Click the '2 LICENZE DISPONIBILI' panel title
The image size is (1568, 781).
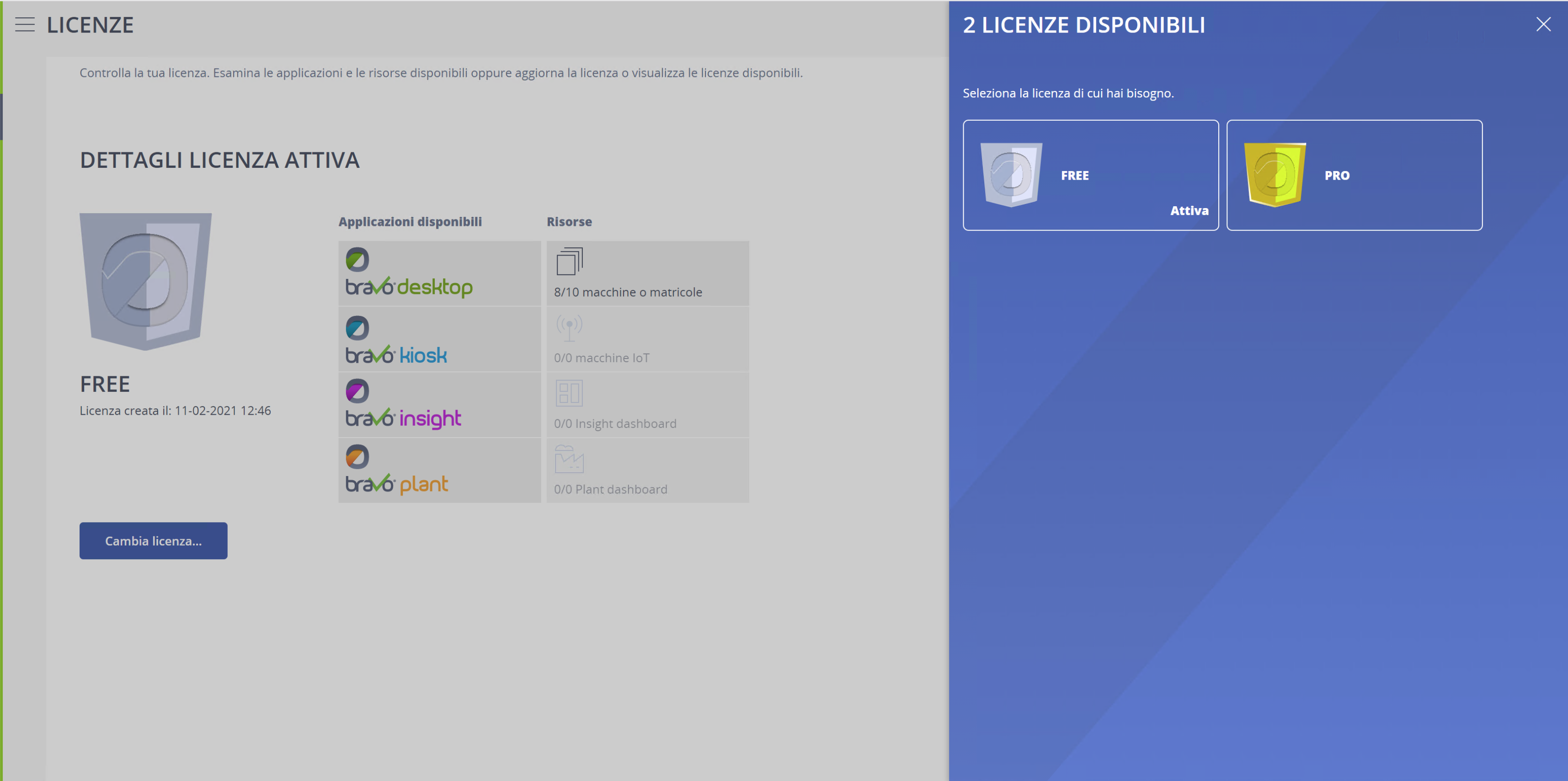pyautogui.click(x=1083, y=25)
